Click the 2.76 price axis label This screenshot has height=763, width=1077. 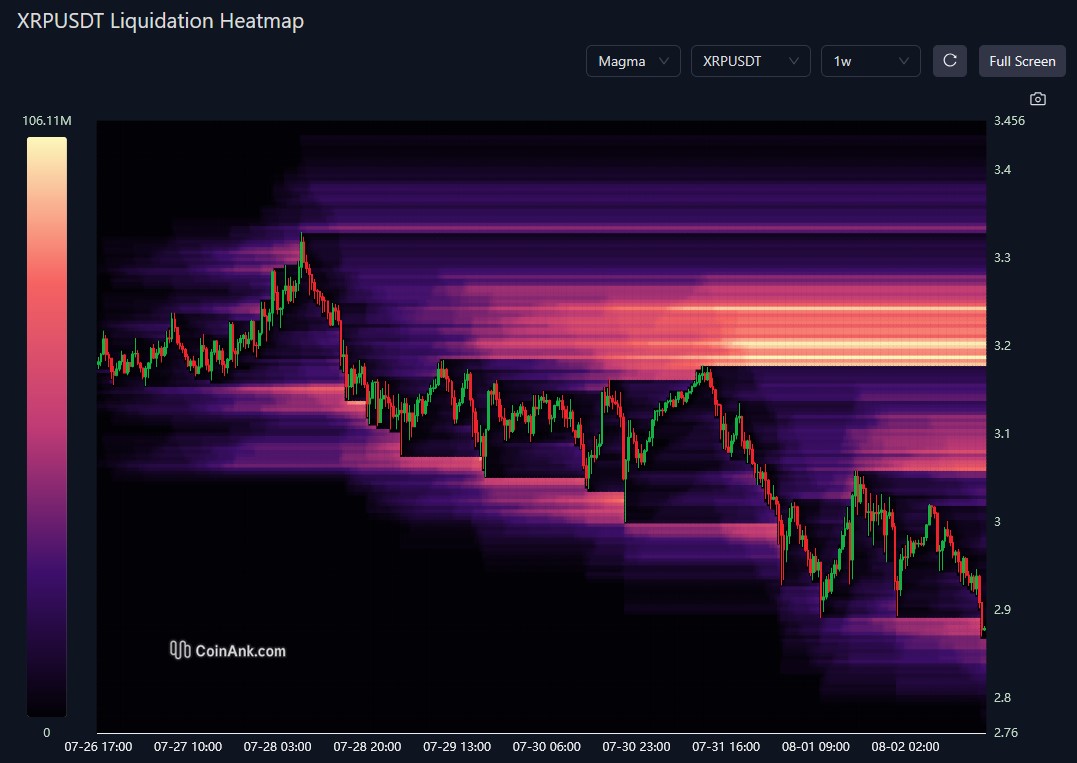[1006, 732]
